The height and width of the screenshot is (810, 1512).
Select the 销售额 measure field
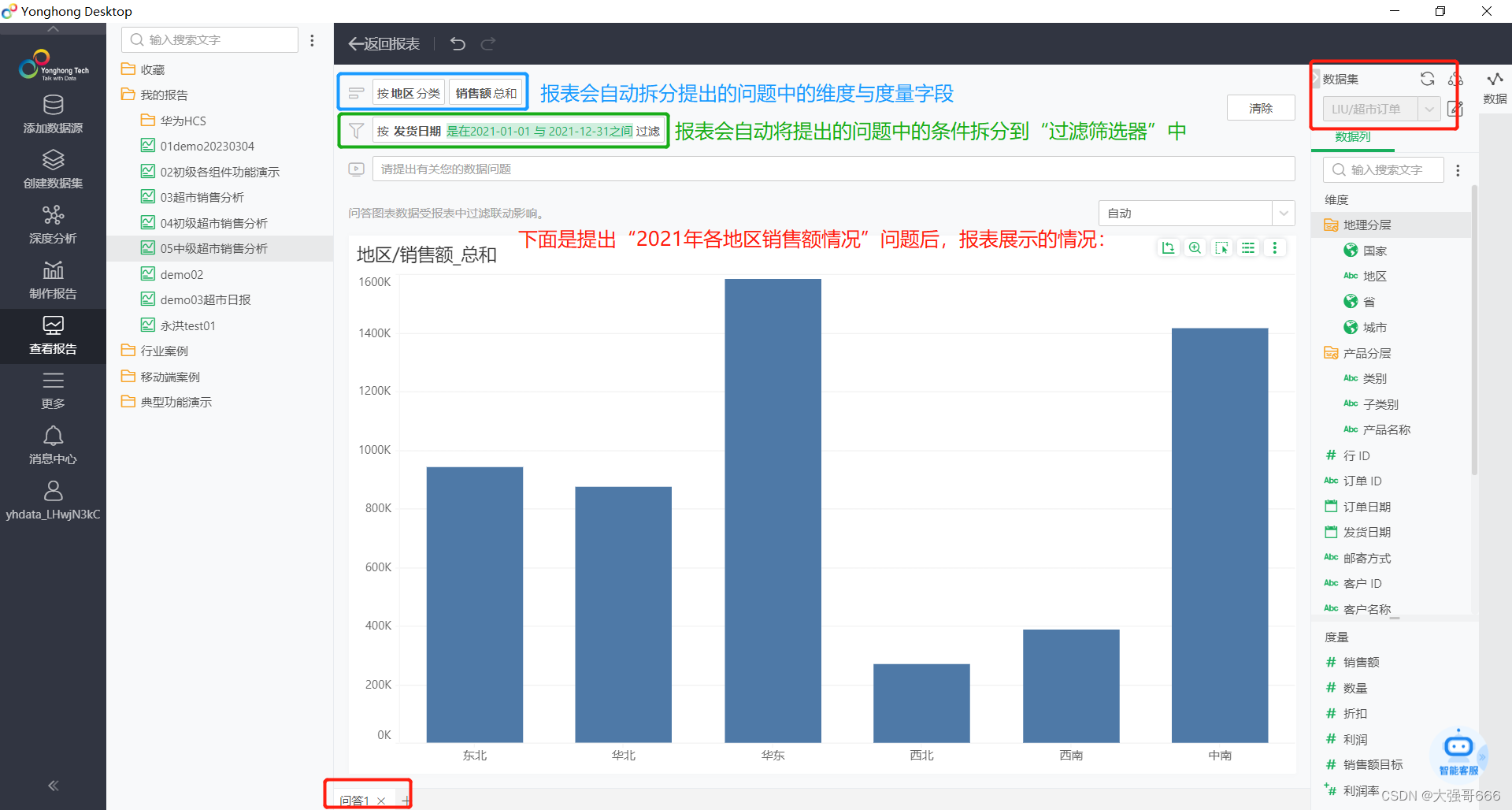pyautogui.click(x=1361, y=662)
